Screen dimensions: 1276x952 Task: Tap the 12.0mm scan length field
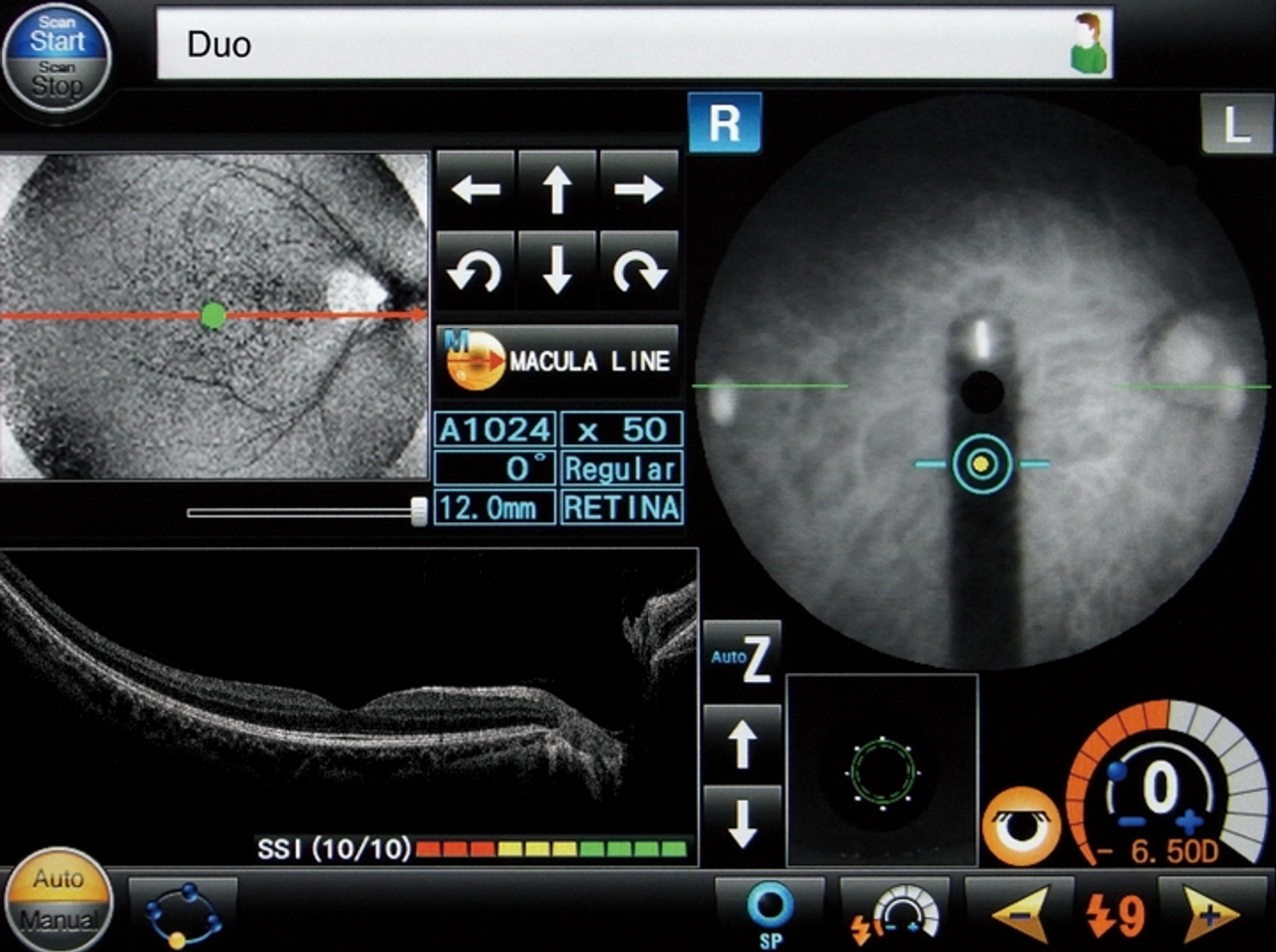click(x=493, y=508)
